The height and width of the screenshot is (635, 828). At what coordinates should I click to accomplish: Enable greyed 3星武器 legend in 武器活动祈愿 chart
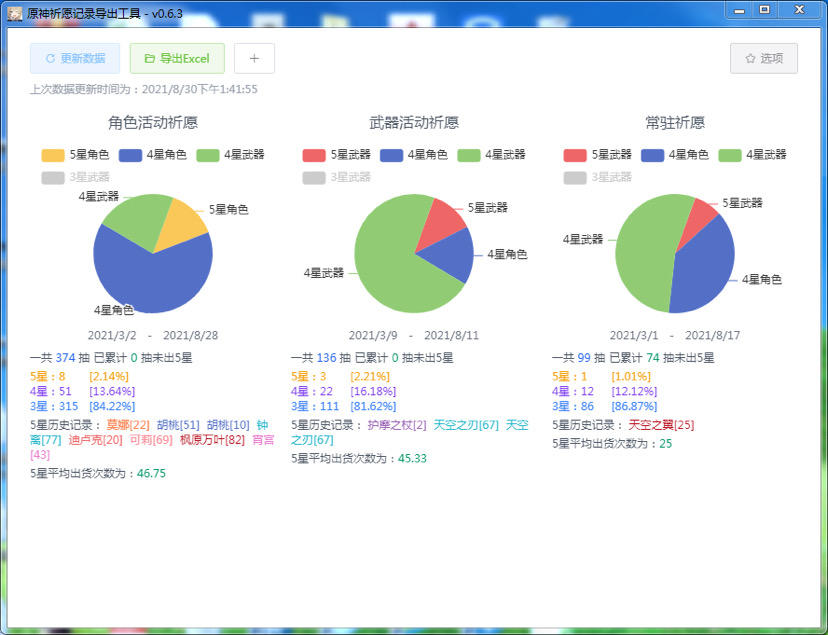336,177
